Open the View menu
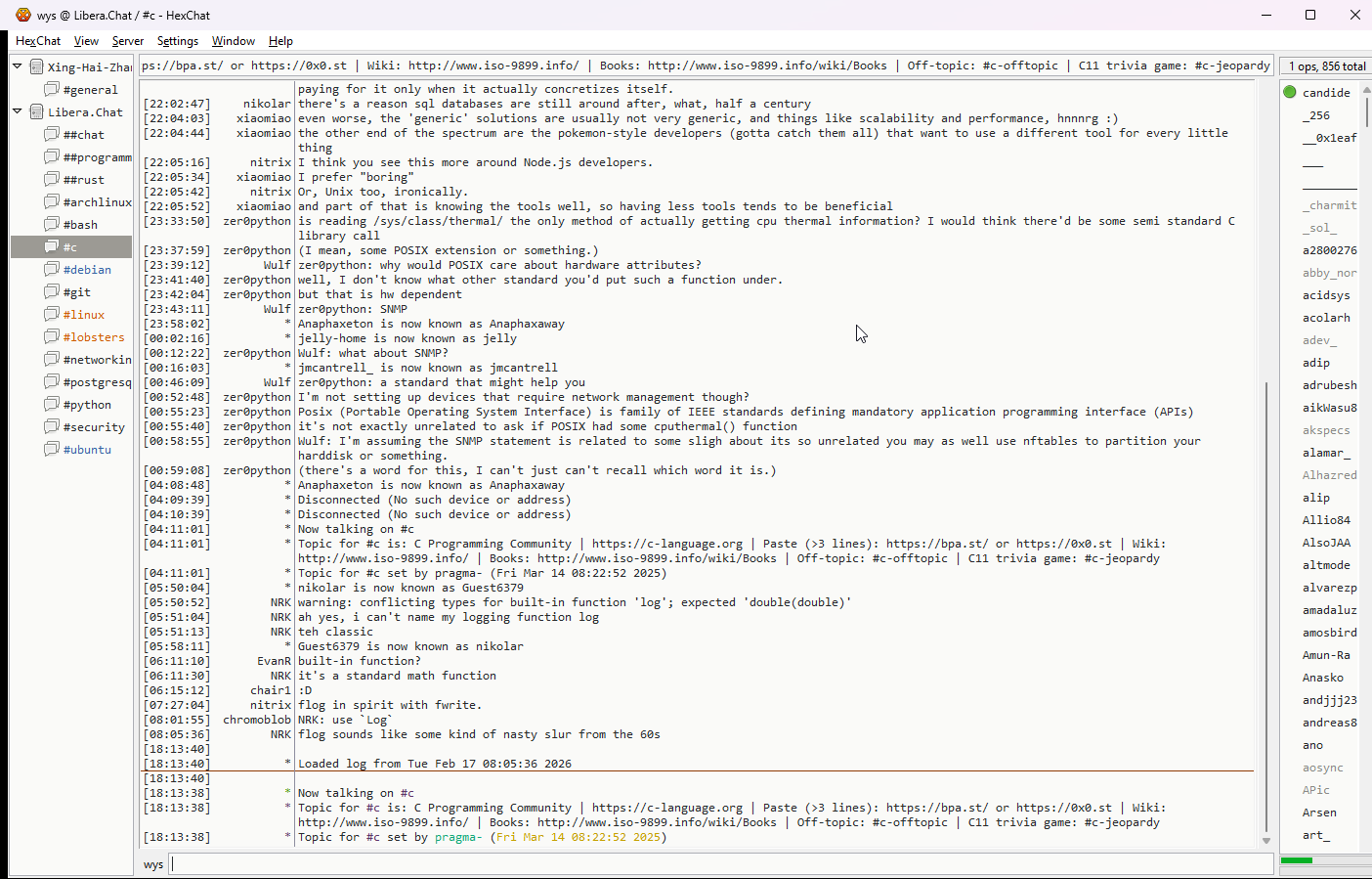Image resolution: width=1372 pixels, height=879 pixels. point(86,41)
